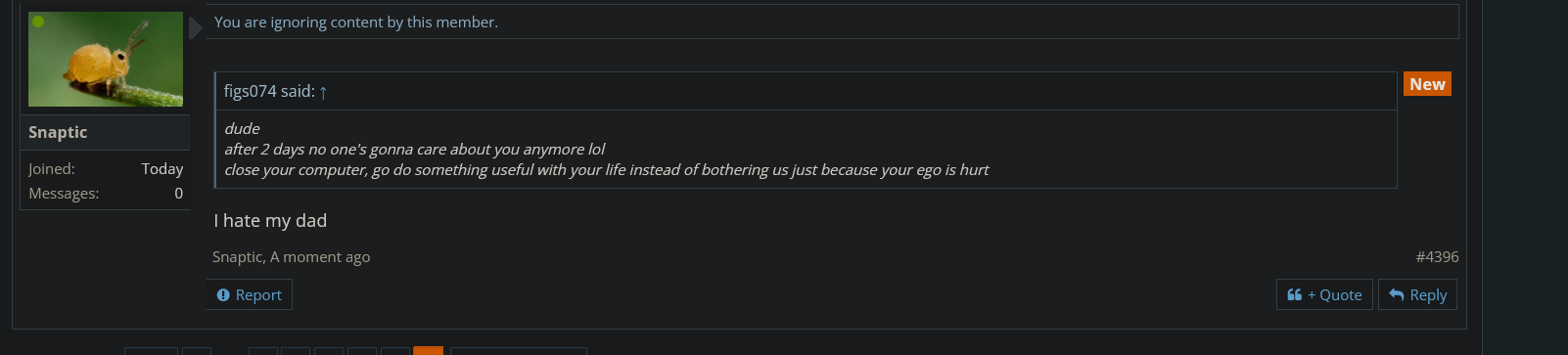Report this post
The height and width of the screenshot is (355, 1568).
250,294
